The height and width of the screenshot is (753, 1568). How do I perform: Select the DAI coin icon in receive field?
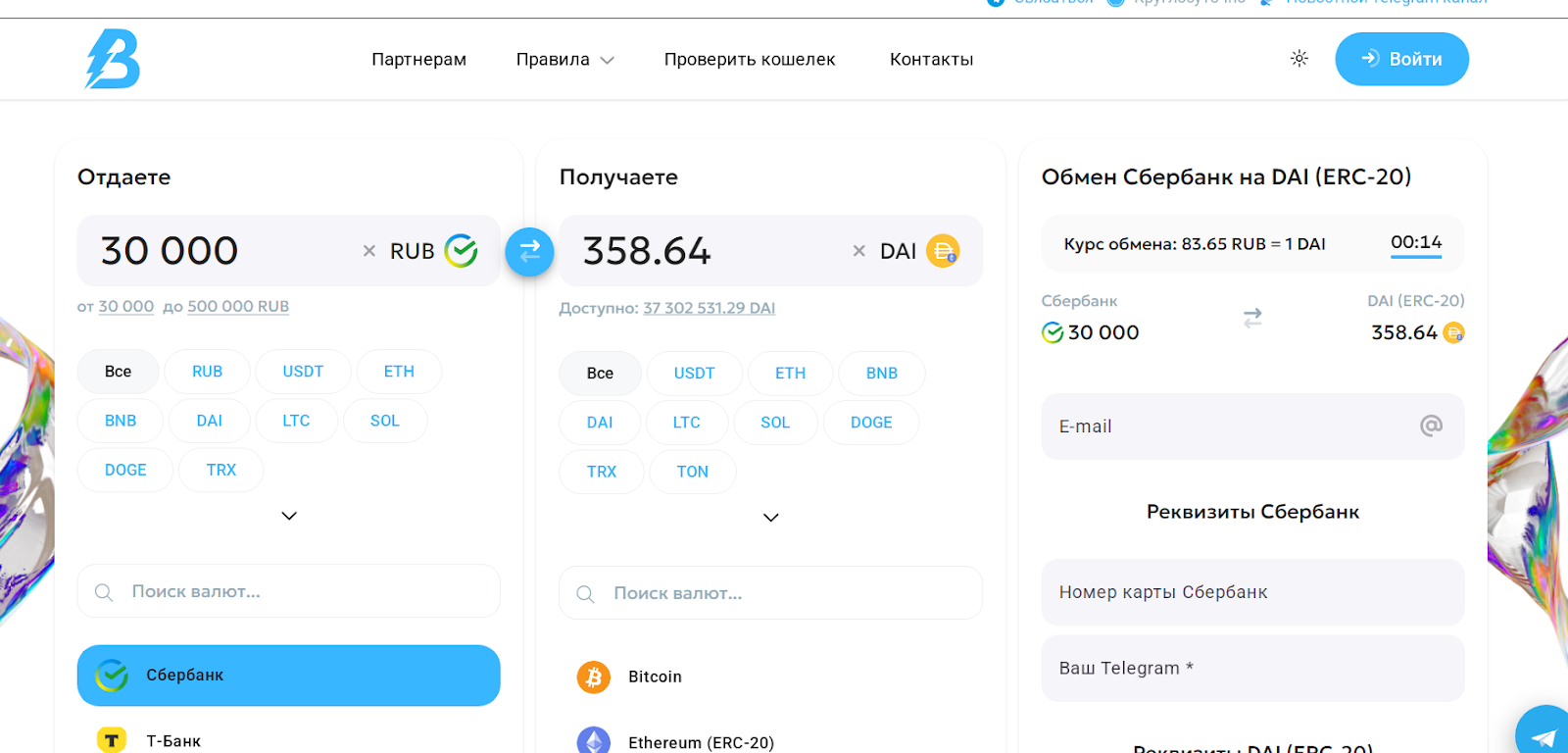(943, 251)
